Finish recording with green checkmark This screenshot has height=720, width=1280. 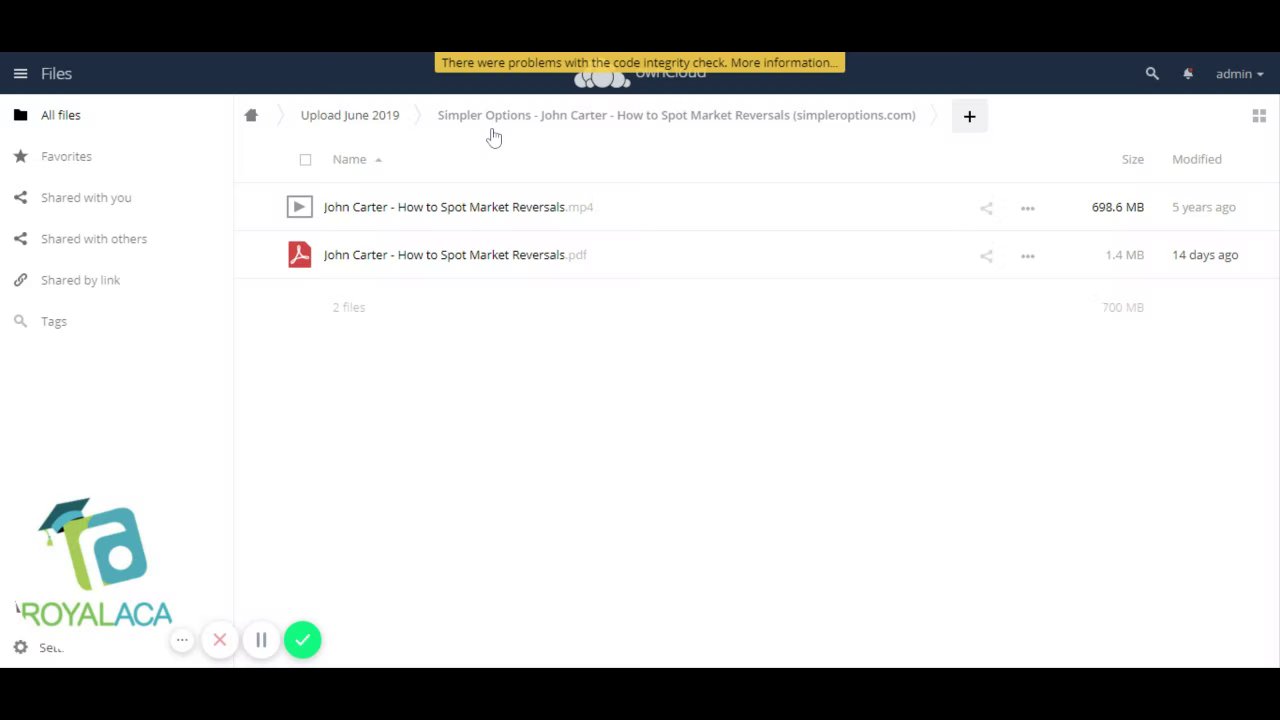pyautogui.click(x=302, y=640)
